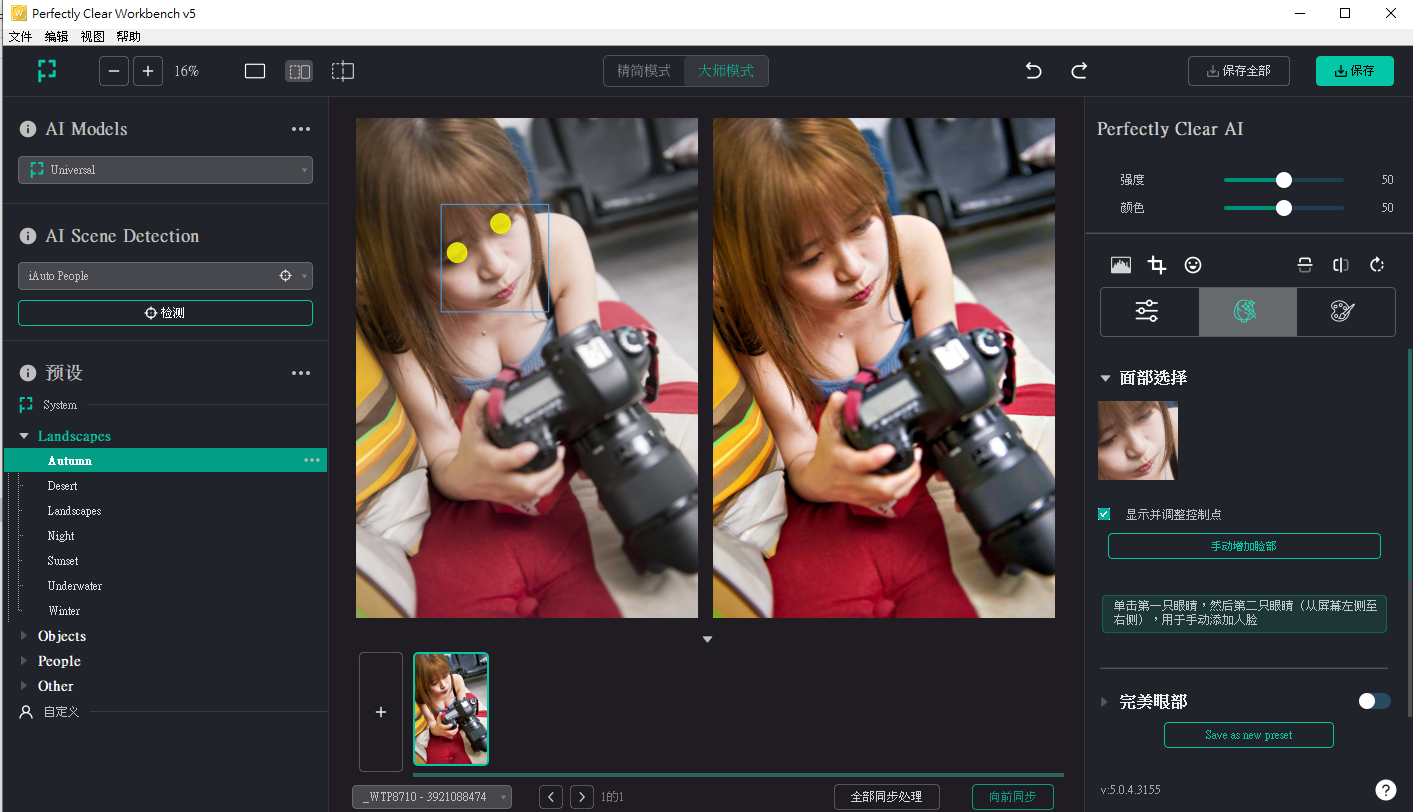Click the 保存全部 button
Screen dimensions: 1413x812
[x=1239, y=71]
